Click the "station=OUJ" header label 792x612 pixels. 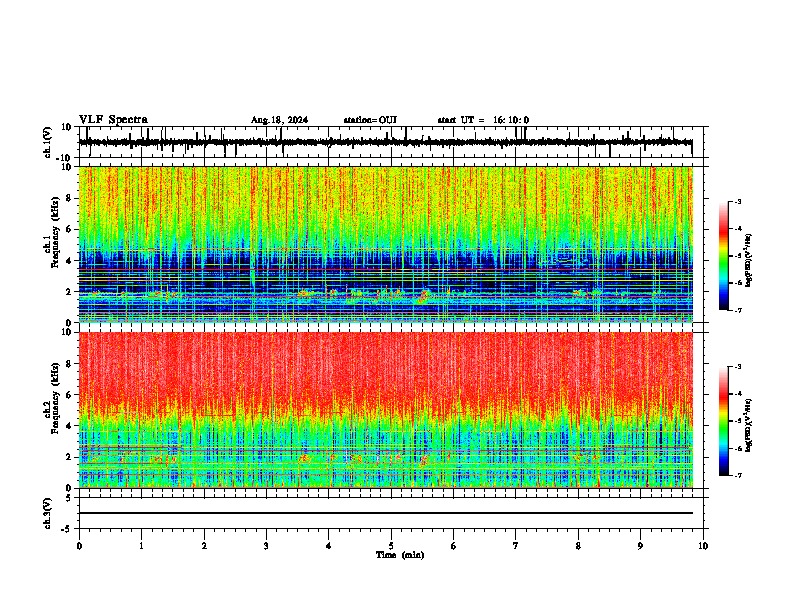[x=370, y=120]
